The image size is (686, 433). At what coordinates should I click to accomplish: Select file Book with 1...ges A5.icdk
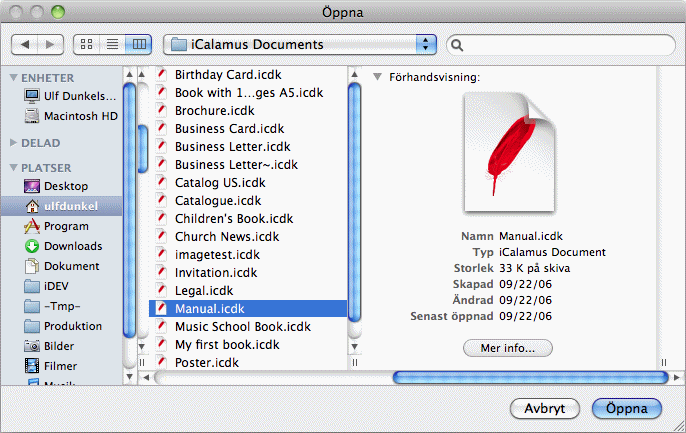click(x=248, y=93)
